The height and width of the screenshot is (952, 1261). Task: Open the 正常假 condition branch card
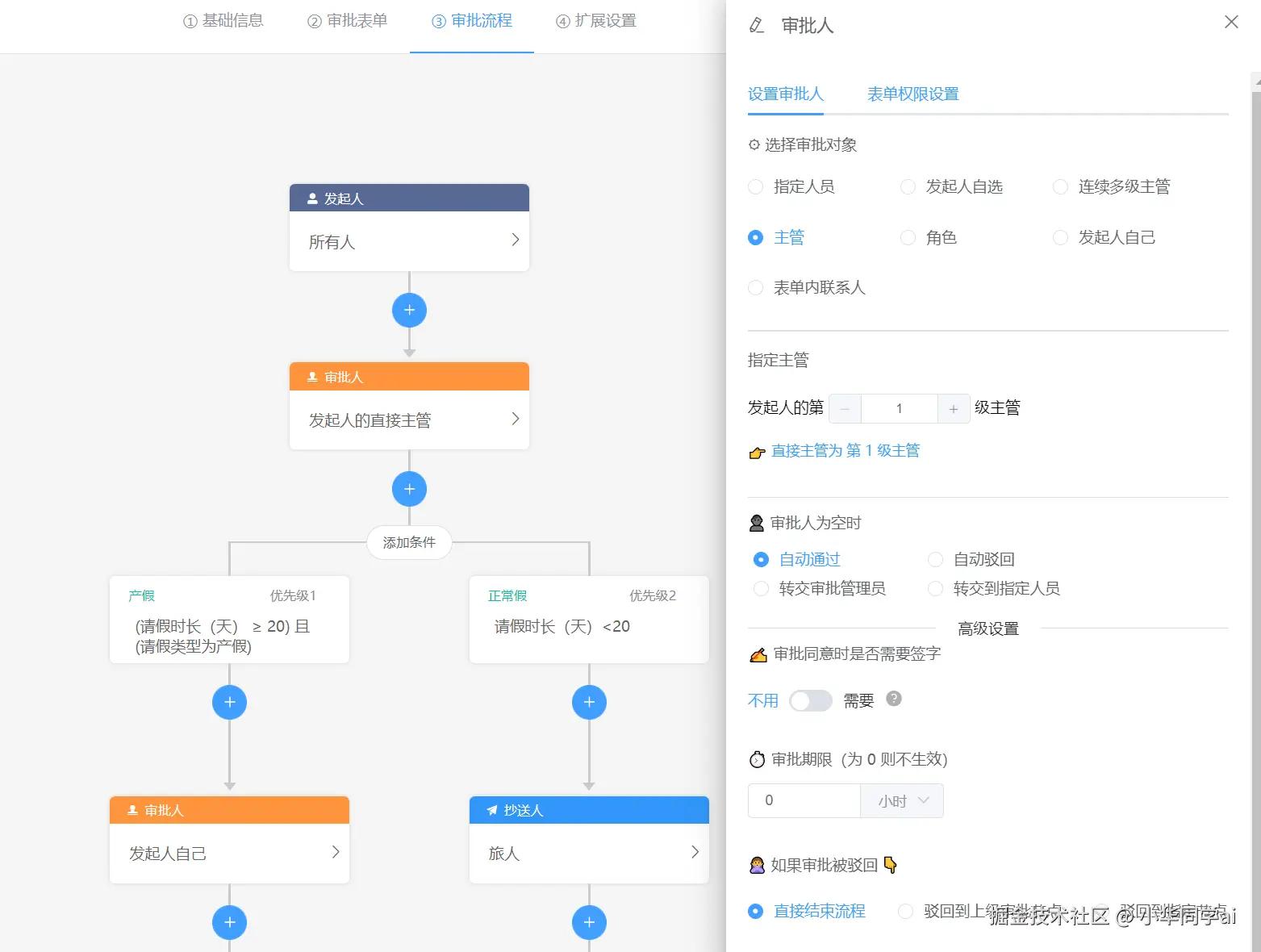point(589,620)
